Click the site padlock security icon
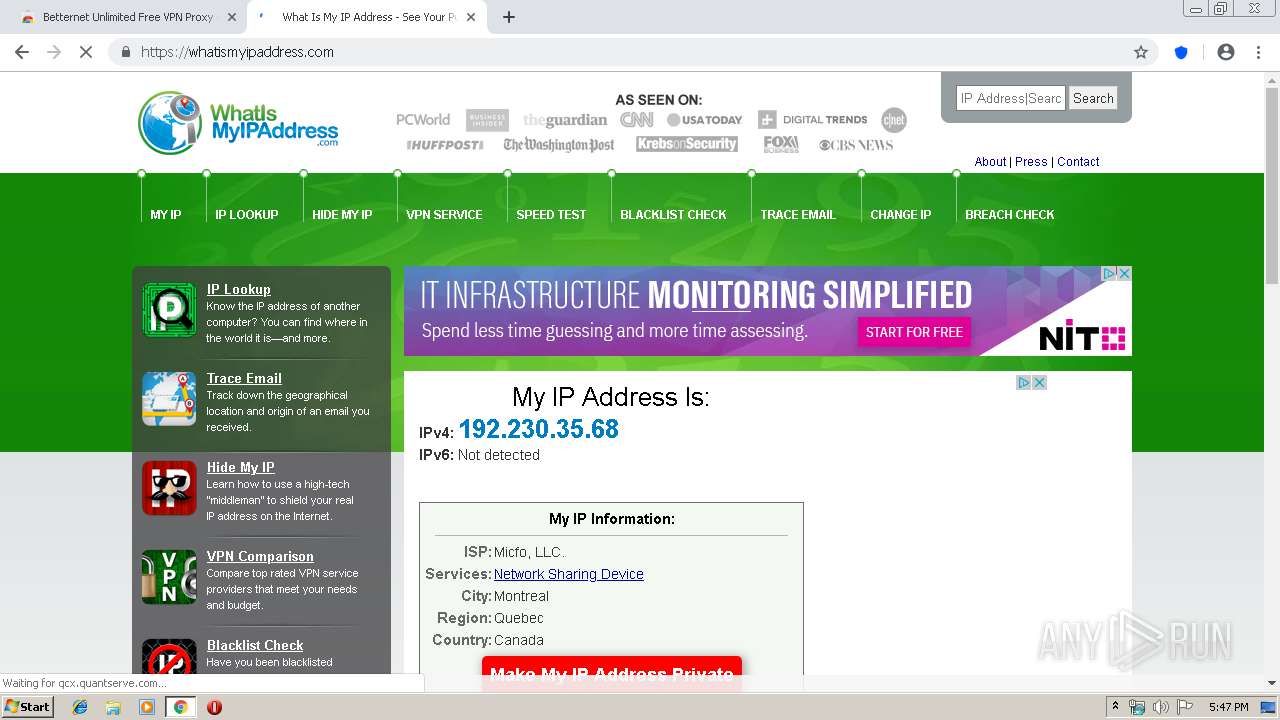The height and width of the screenshot is (720, 1280). 126,52
